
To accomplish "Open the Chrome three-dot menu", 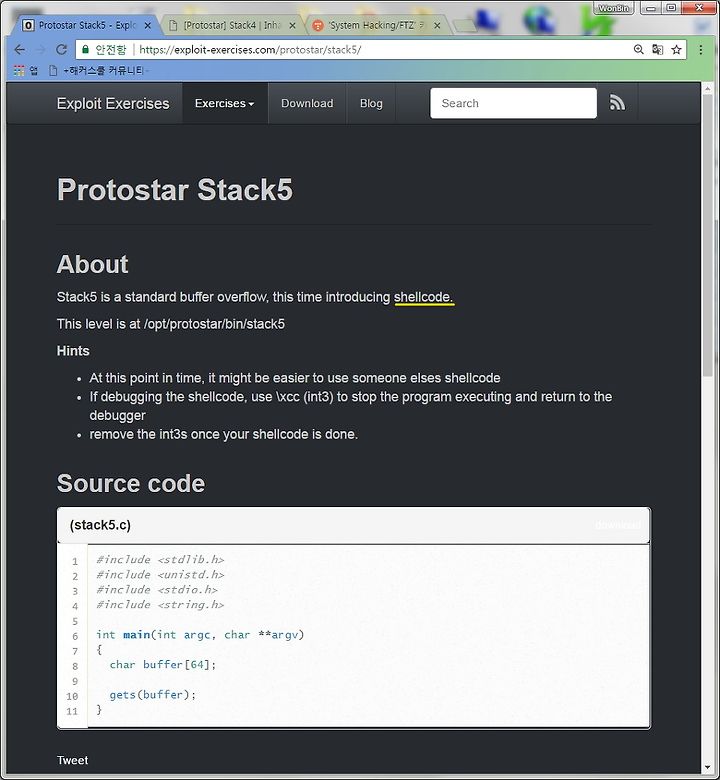I will pyautogui.click(x=701, y=50).
